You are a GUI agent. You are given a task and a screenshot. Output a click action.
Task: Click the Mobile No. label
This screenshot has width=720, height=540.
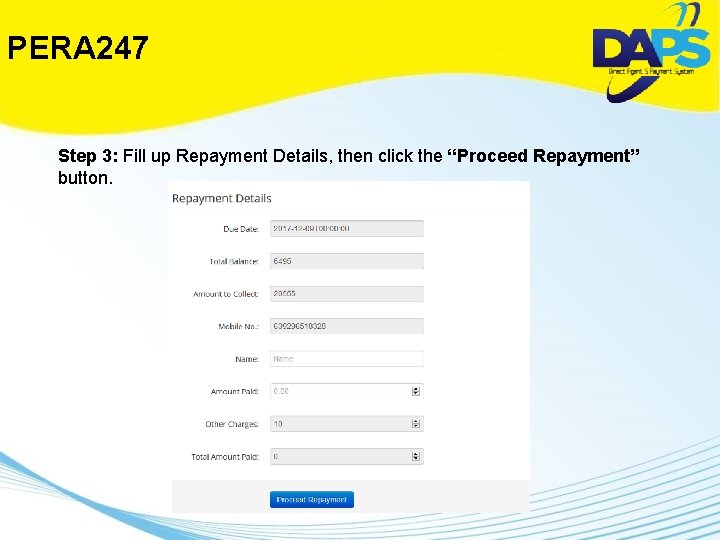[239, 326]
